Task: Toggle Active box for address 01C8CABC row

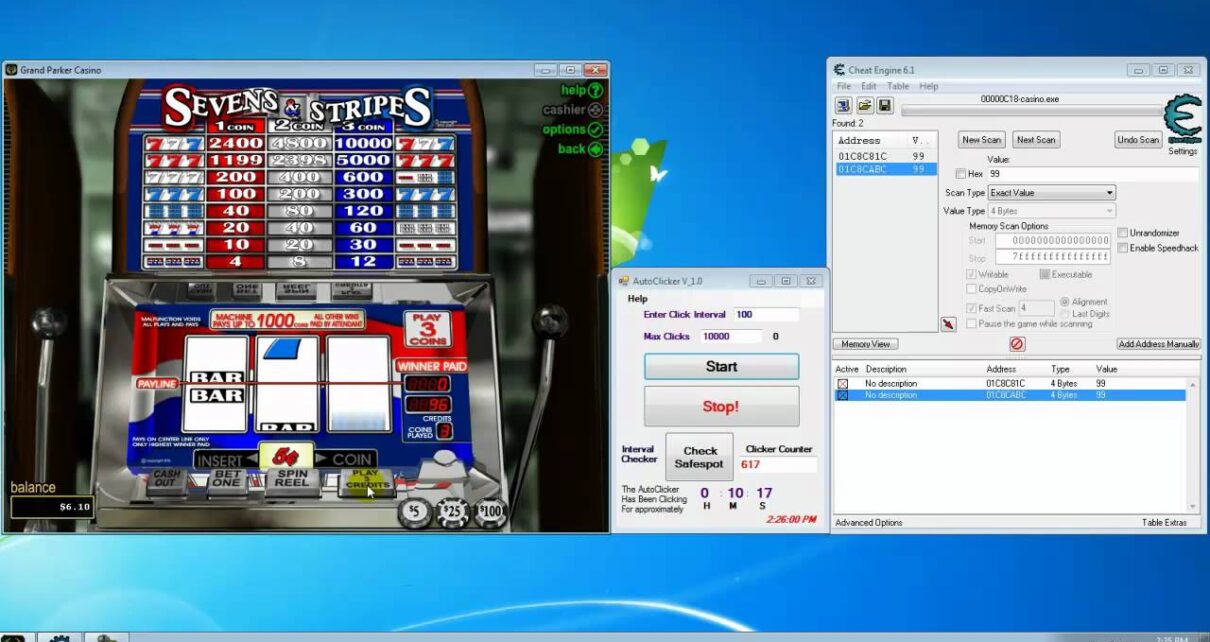Action: (842, 395)
